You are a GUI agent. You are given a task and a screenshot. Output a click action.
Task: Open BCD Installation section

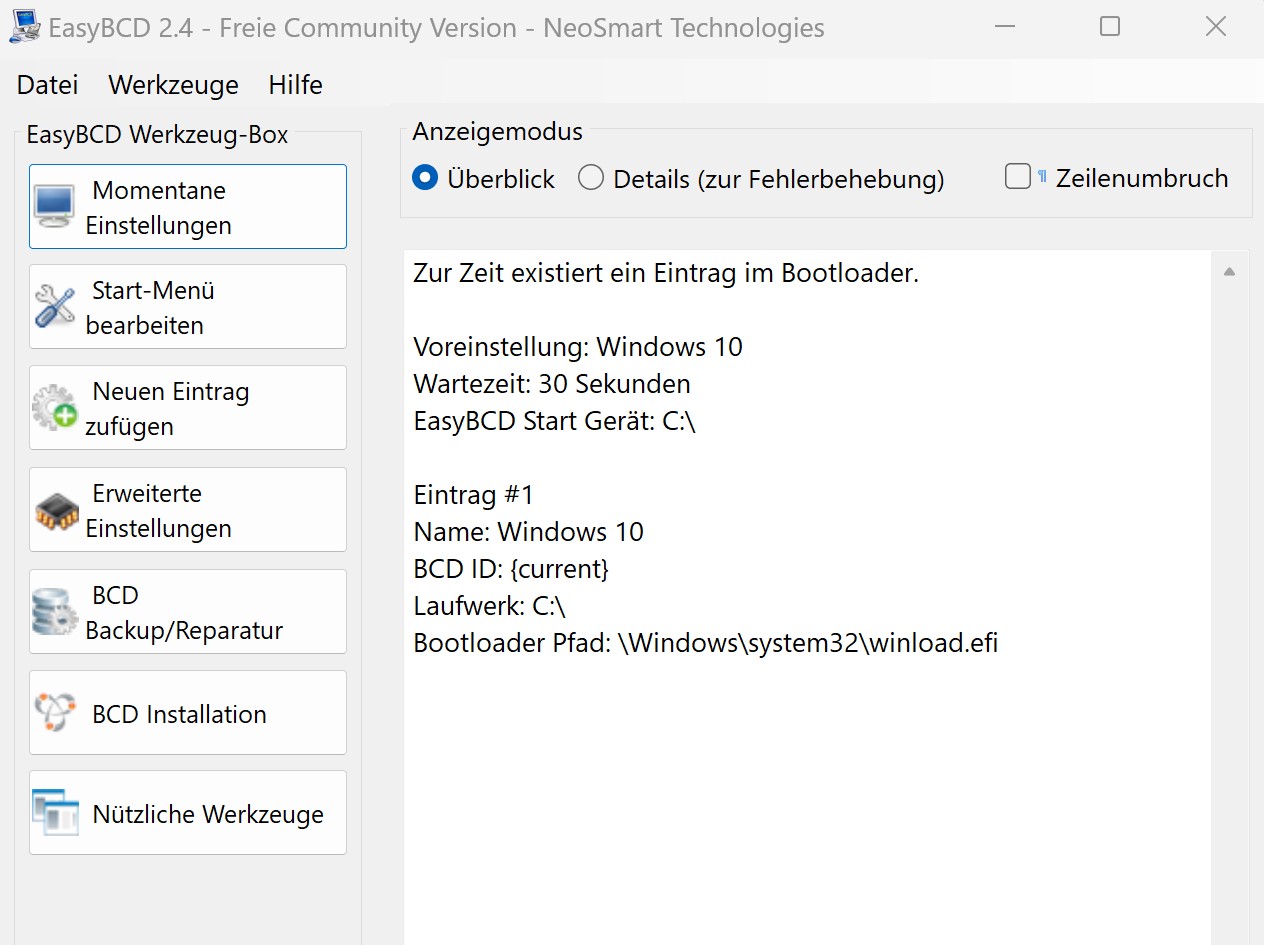coord(188,713)
